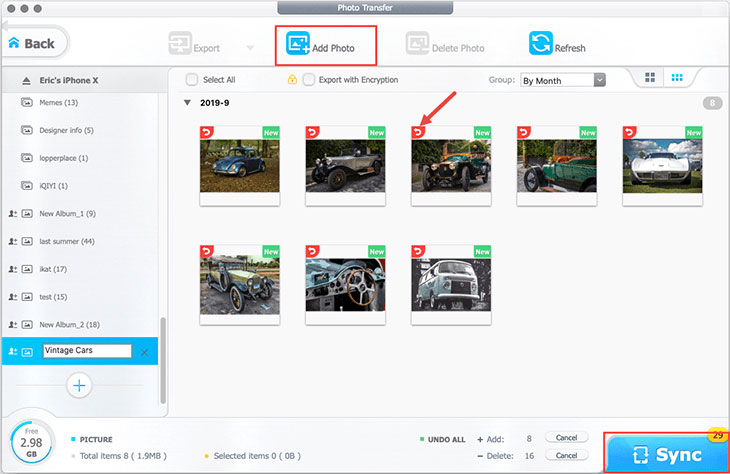Open the Group By Month dropdown
This screenshot has width=730, height=474.
[x=562, y=81]
